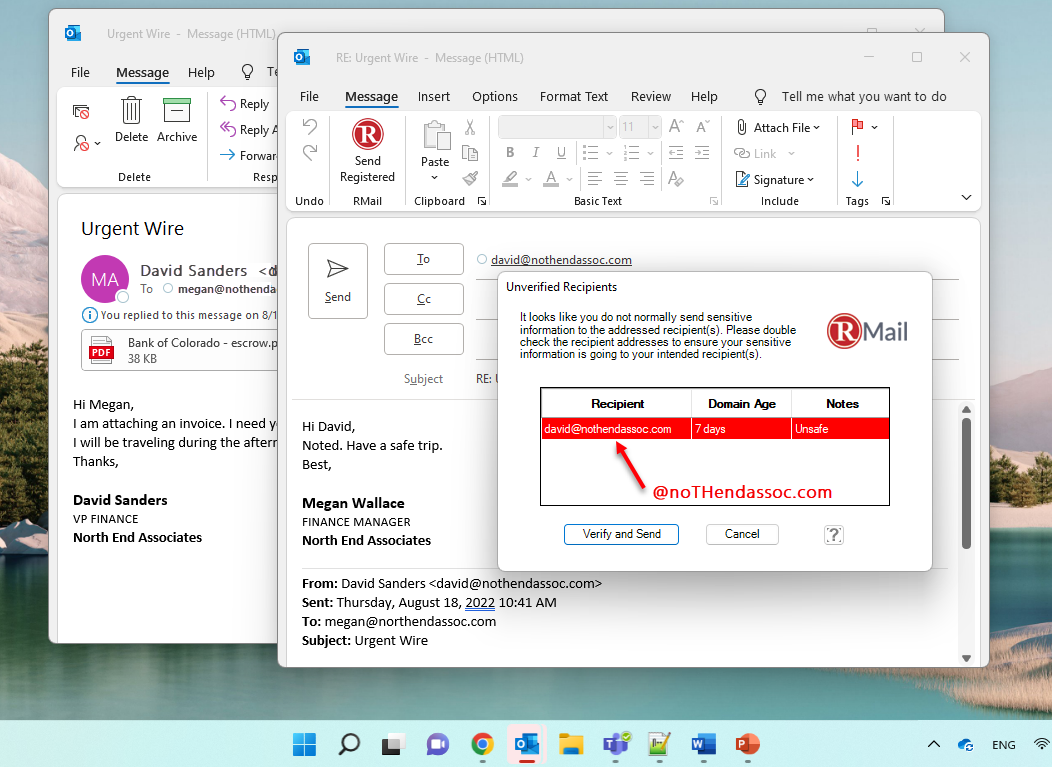Open the Options ribbon tab
Screen dimensions: 1052x767
point(494,96)
